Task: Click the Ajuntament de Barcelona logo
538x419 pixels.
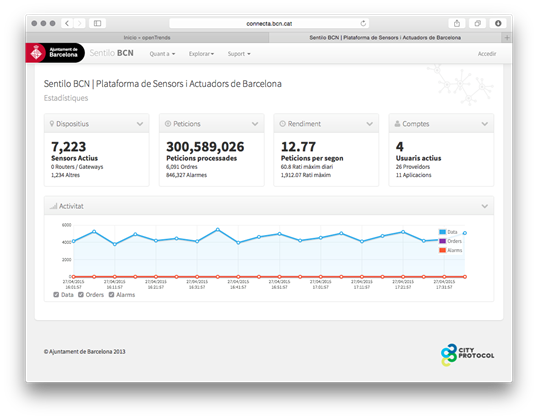Action: coord(55,53)
